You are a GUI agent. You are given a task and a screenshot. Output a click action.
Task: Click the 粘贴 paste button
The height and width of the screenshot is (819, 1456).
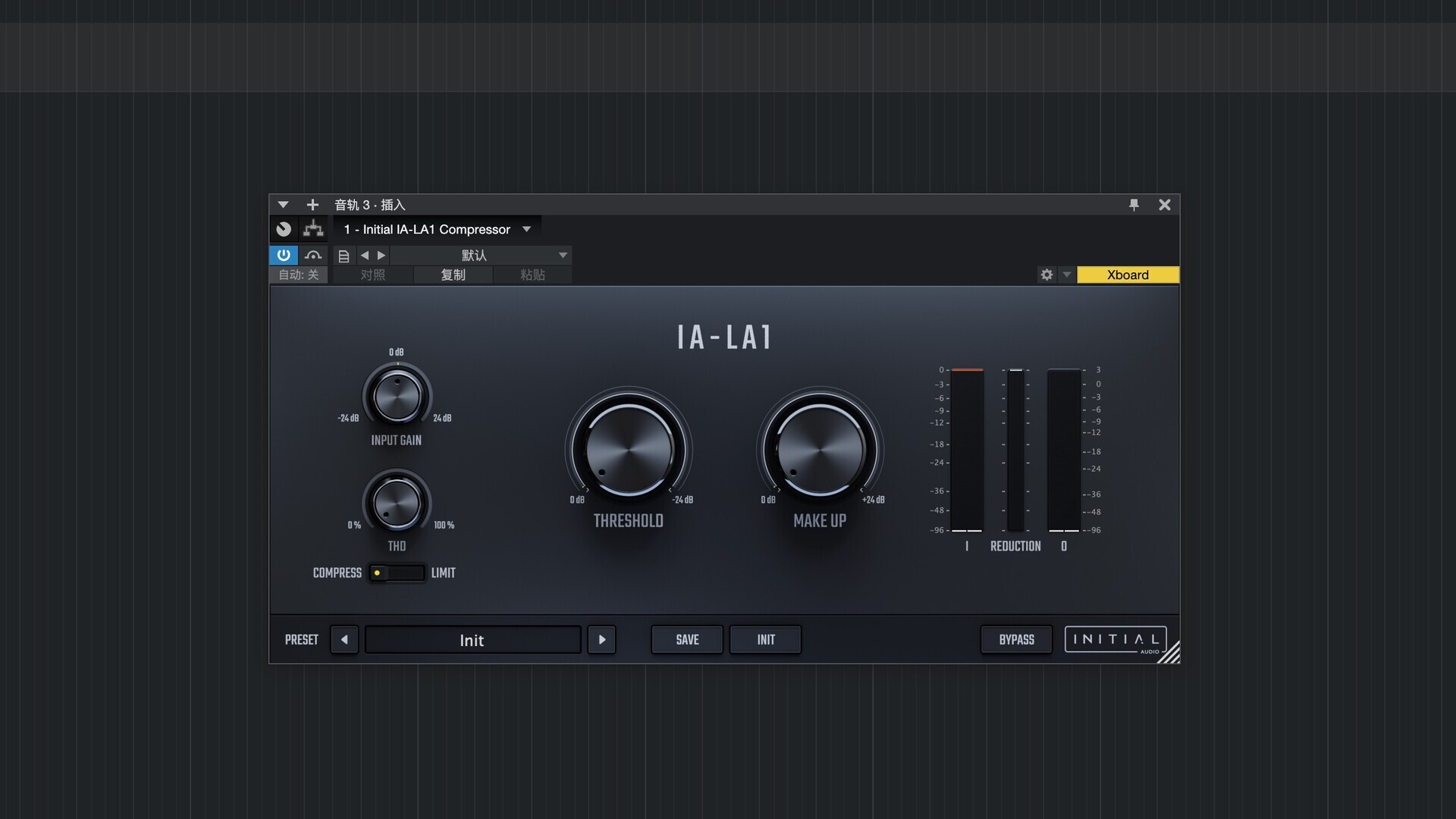coord(532,275)
